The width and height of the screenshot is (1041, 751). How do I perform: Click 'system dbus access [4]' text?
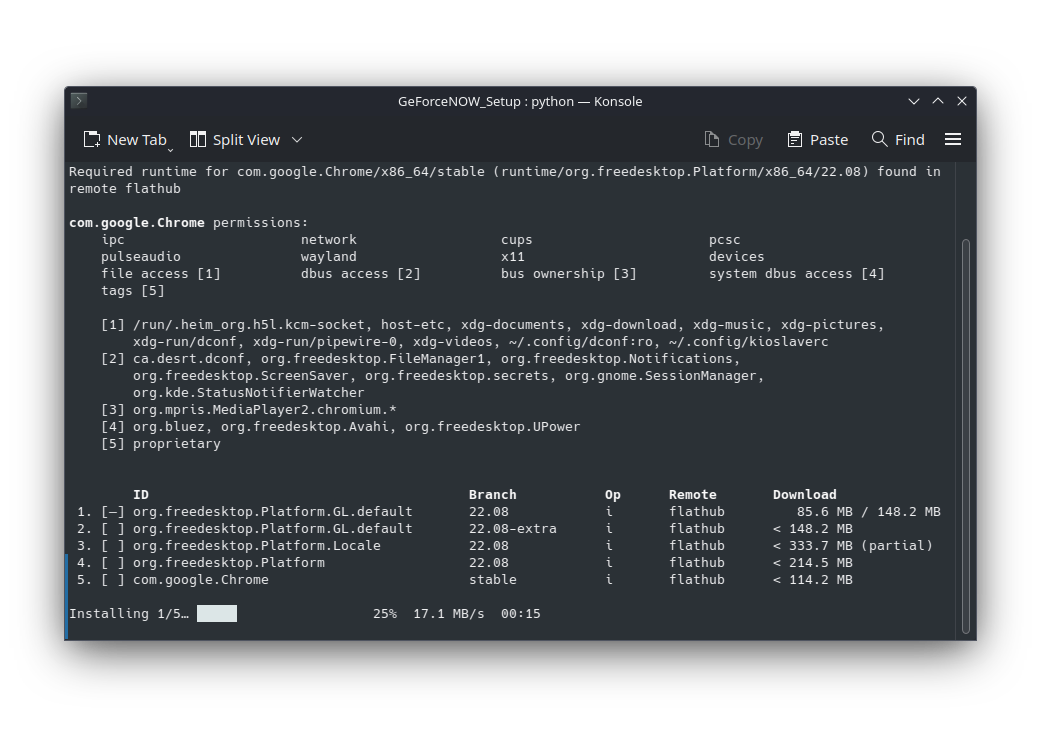796,274
